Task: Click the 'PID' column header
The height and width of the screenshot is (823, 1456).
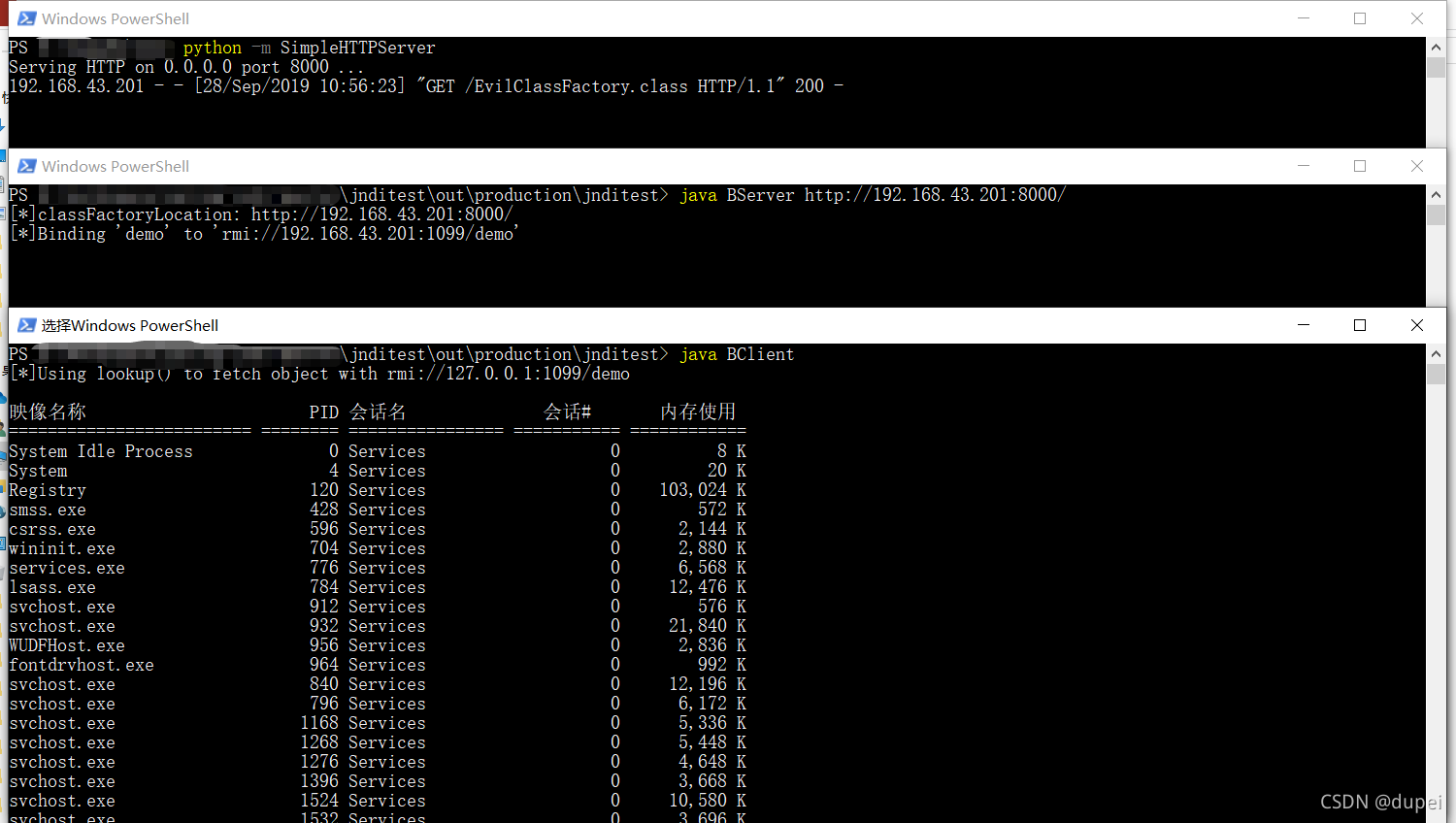Action: (x=324, y=412)
